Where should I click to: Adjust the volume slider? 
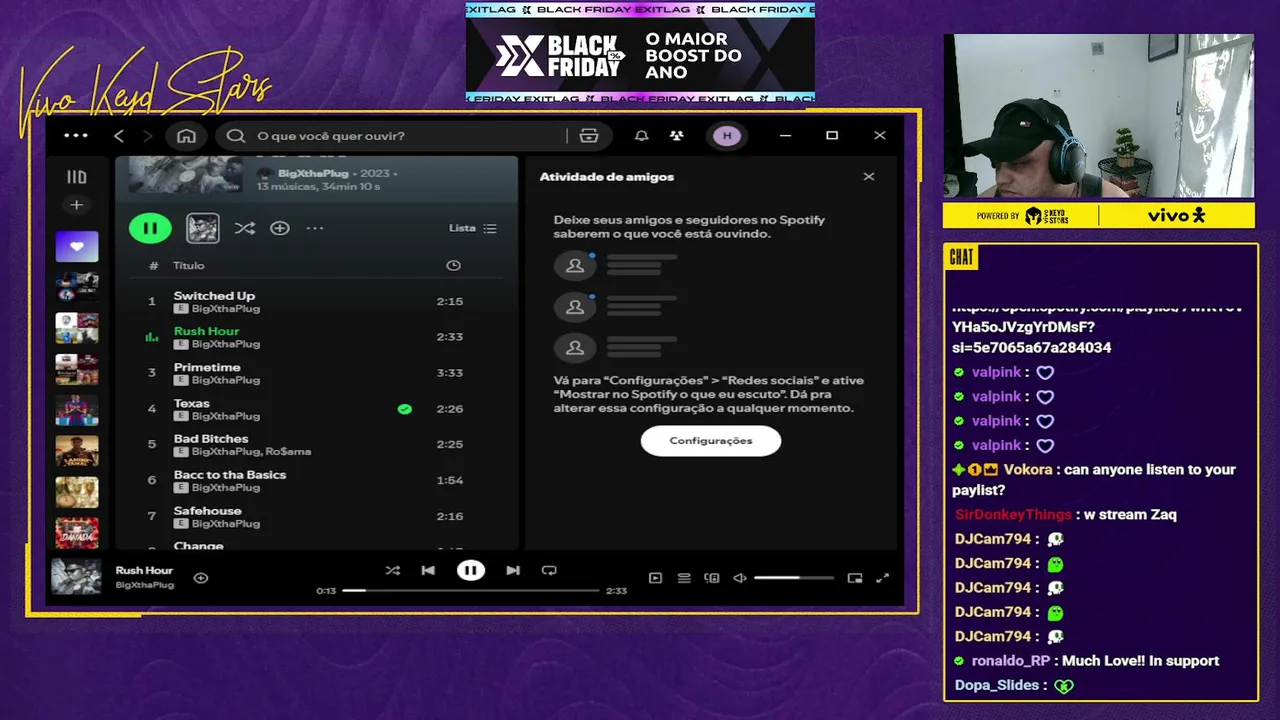pyautogui.click(x=794, y=578)
